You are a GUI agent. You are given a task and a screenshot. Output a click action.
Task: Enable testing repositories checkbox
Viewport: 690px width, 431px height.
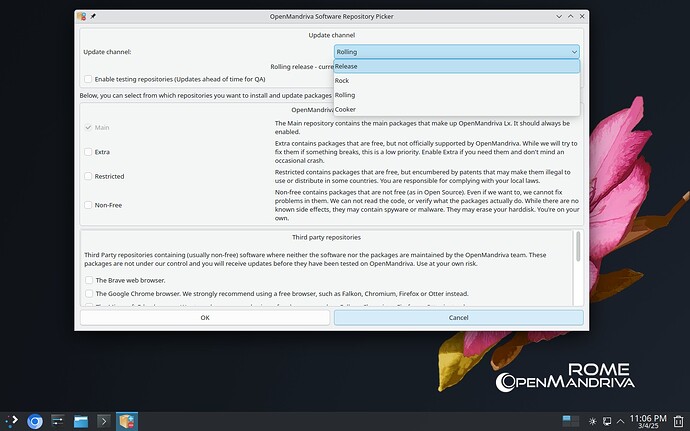point(88,78)
